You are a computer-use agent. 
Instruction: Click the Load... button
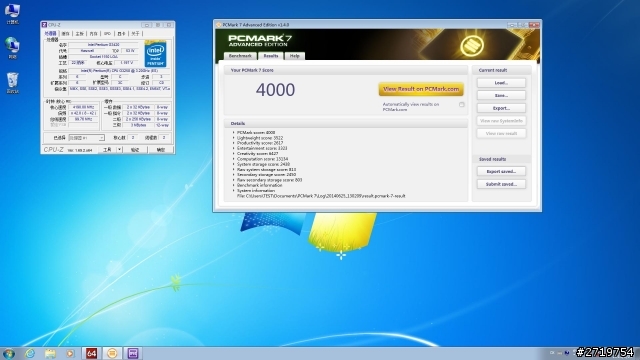501,83
